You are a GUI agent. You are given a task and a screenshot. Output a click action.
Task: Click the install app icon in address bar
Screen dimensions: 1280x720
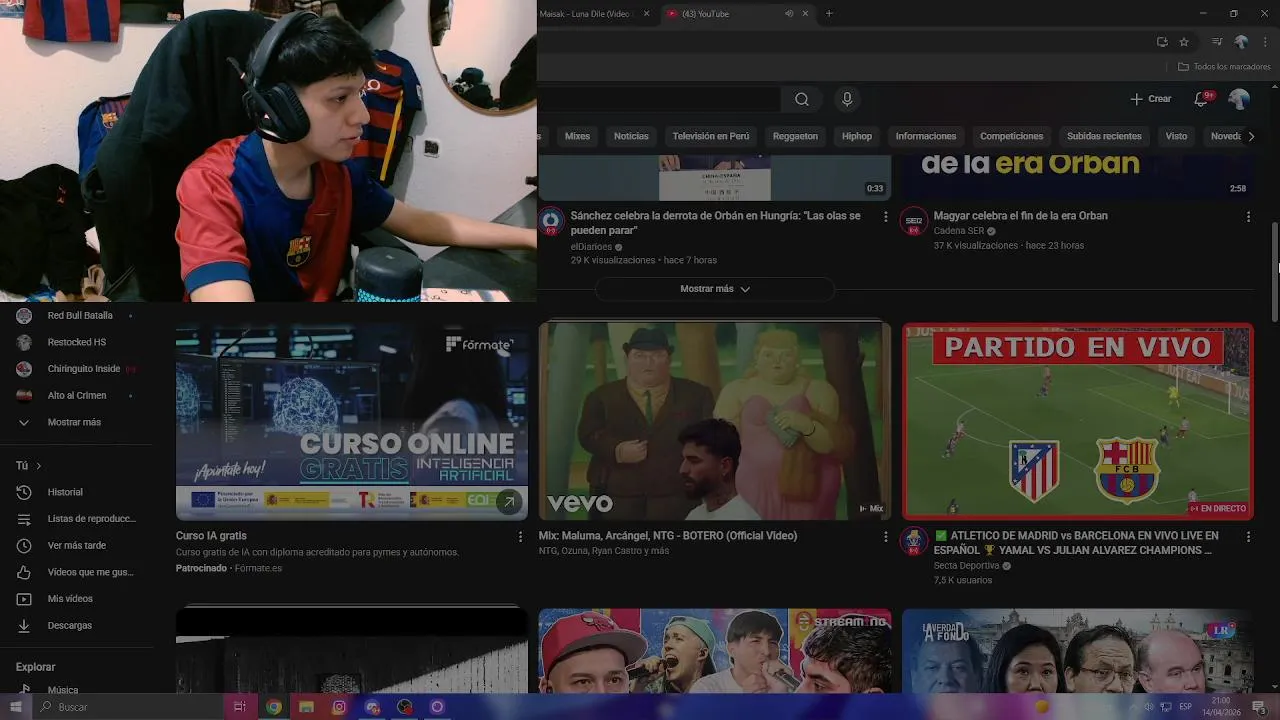pyautogui.click(x=1162, y=42)
